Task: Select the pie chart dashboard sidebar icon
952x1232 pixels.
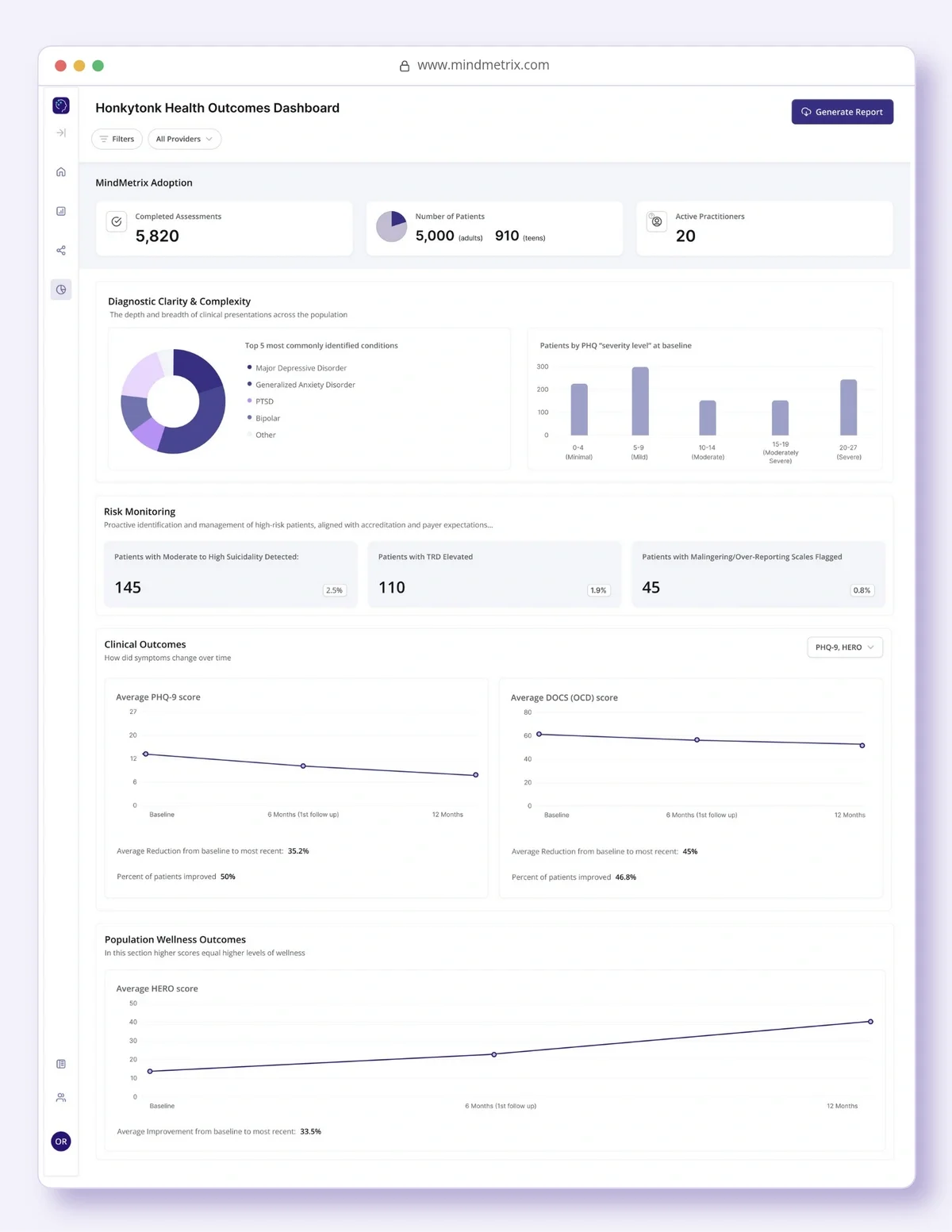Action: point(61,290)
